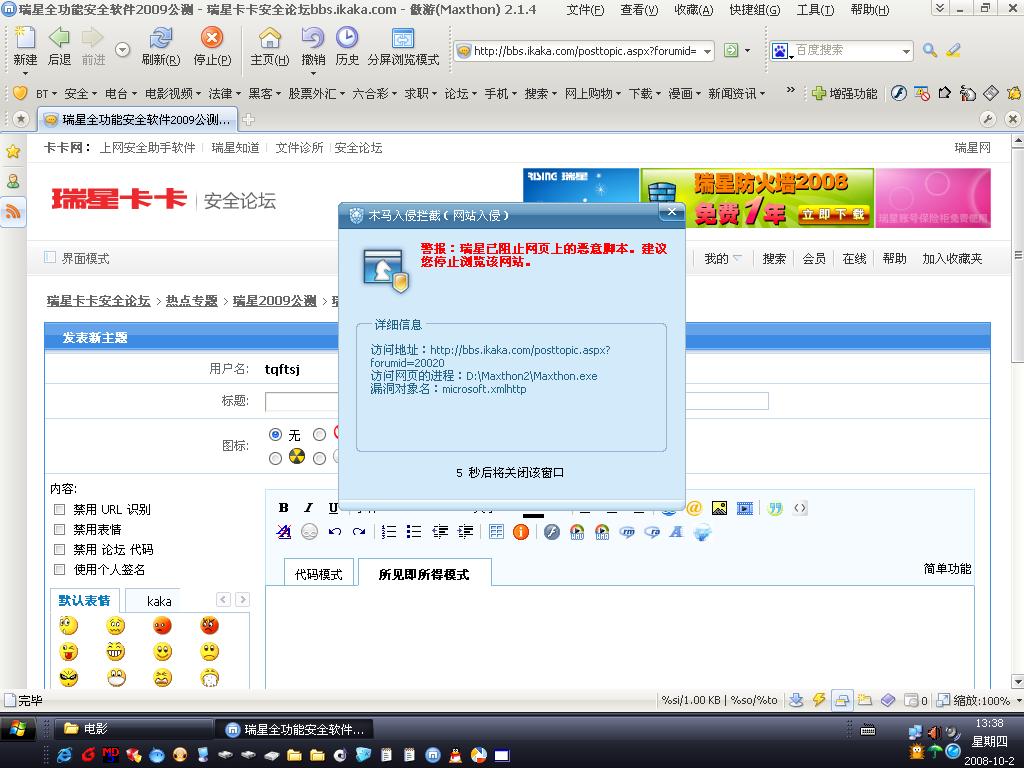Open the 收藏(A) menu
1024x768 pixels.
694,10
